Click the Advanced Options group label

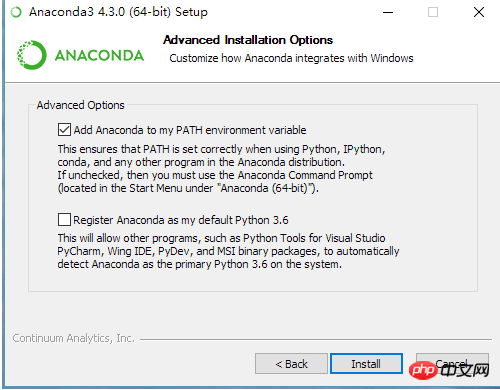tap(80, 105)
